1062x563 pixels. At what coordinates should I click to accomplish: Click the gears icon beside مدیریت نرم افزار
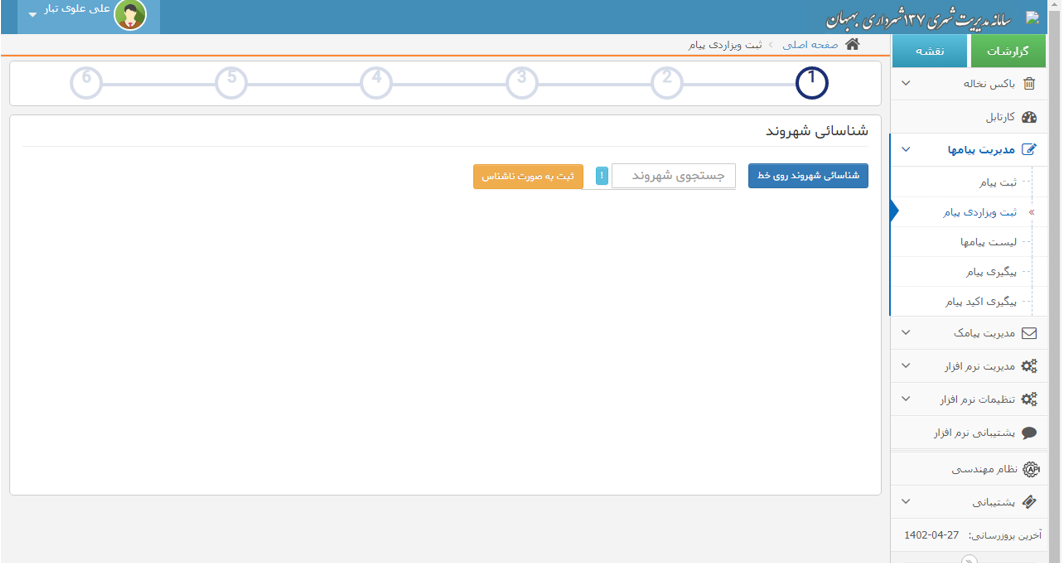[x=1029, y=366]
